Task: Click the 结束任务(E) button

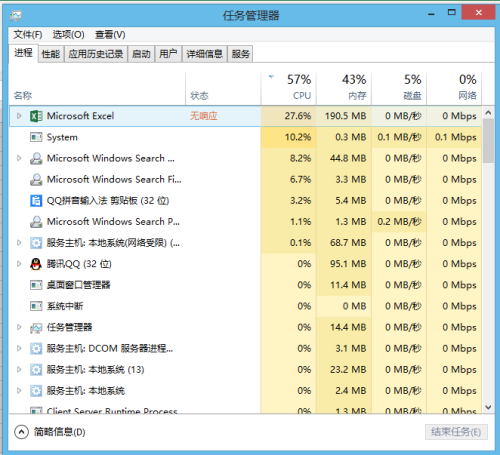Action: pyautogui.click(x=456, y=432)
